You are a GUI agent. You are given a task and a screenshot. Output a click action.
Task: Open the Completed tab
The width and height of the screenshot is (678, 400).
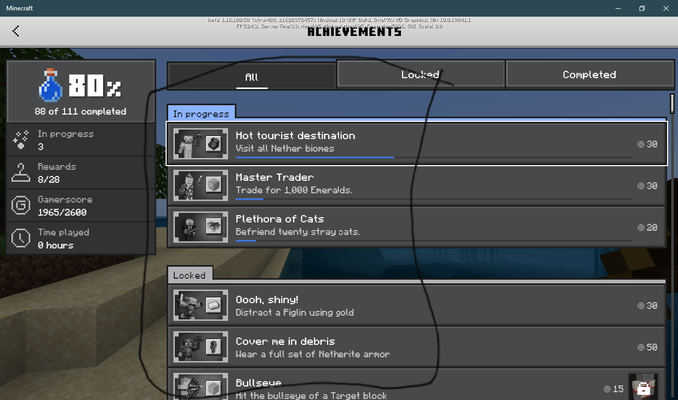589,74
